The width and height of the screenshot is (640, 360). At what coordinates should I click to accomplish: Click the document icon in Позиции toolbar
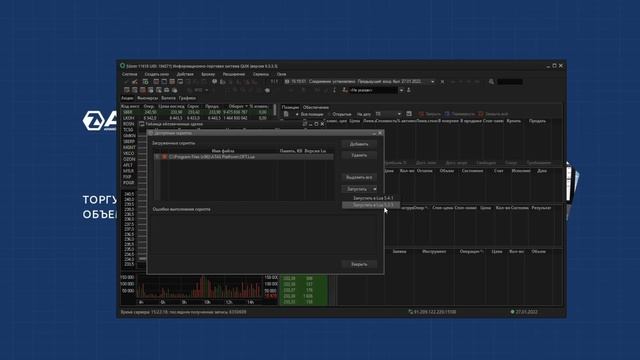[x=286, y=114]
